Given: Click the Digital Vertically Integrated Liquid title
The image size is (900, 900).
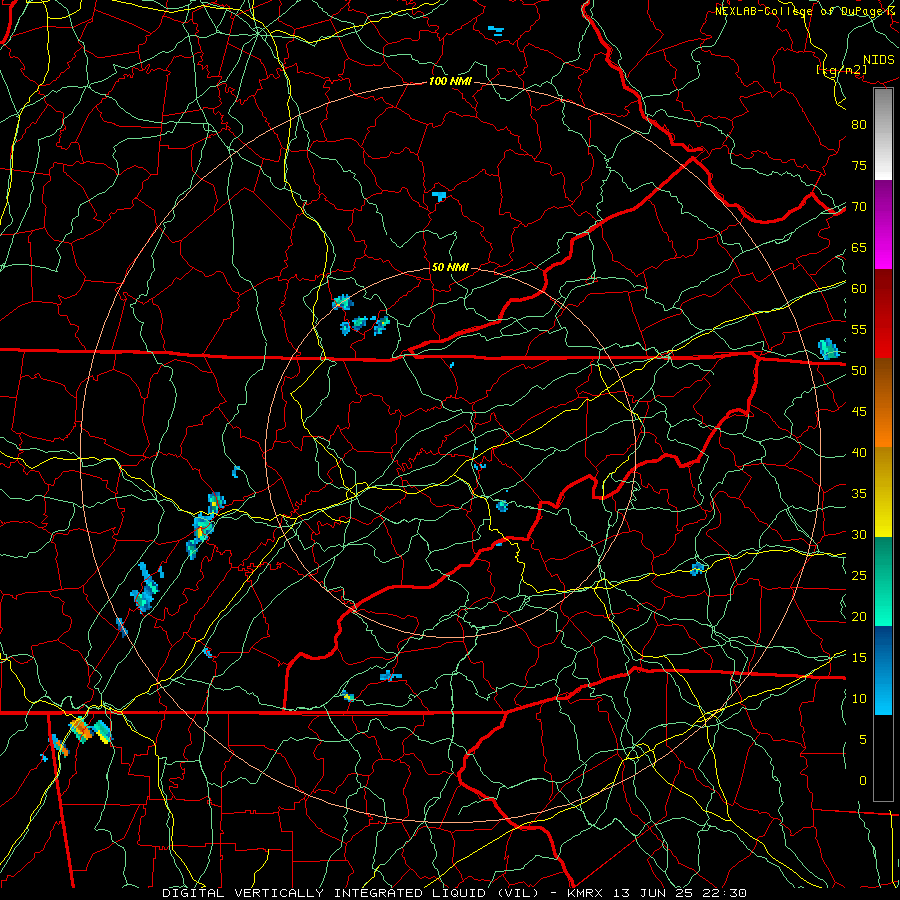Looking at the screenshot, I should (350, 893).
